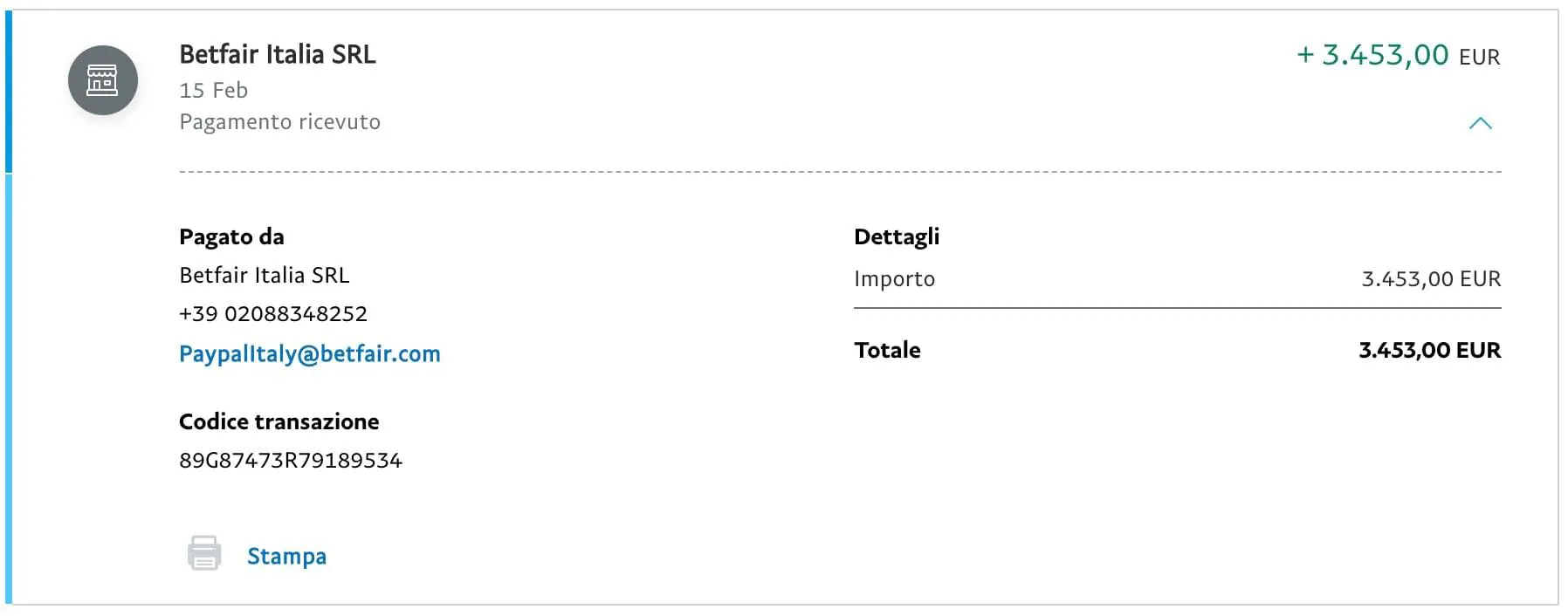Click the Totale amount 3.453,00 EUR

pyautogui.click(x=1429, y=350)
